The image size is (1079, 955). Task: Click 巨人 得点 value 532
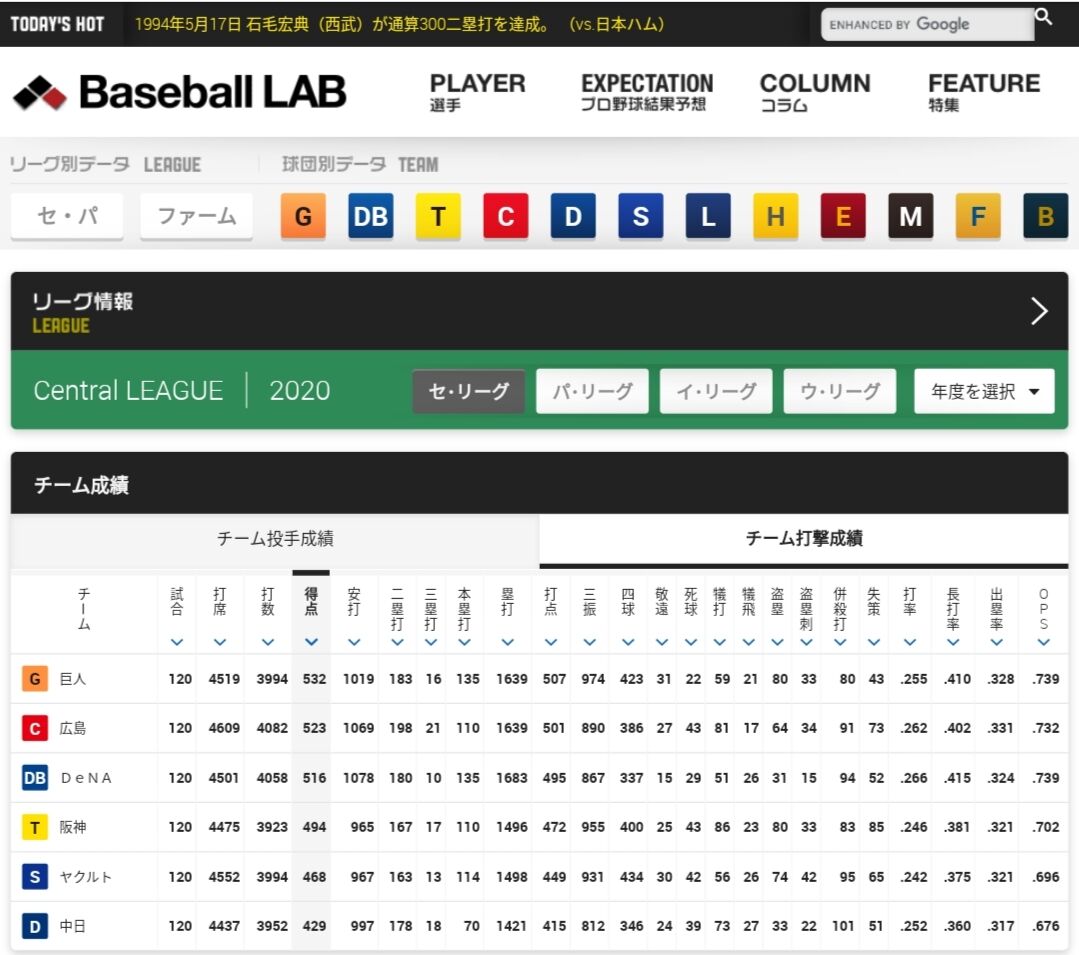click(x=314, y=679)
